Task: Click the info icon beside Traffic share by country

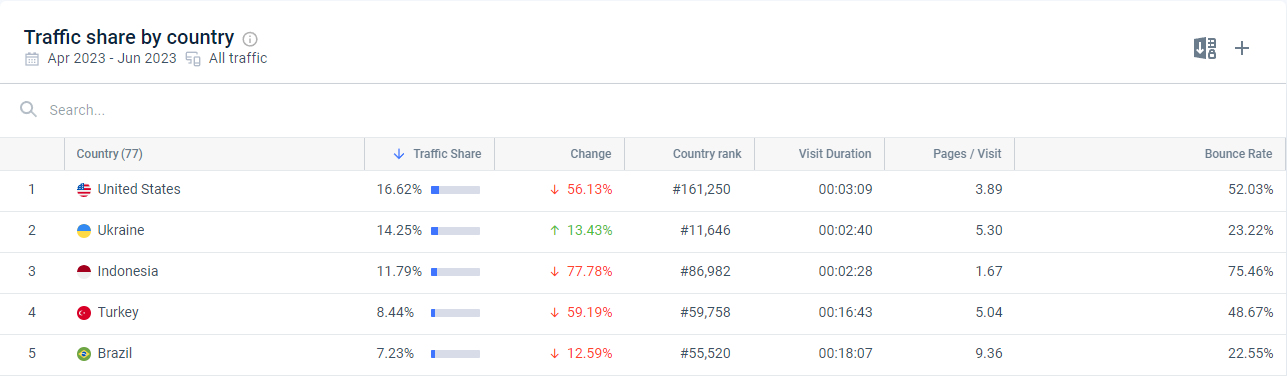Action: tap(250, 39)
